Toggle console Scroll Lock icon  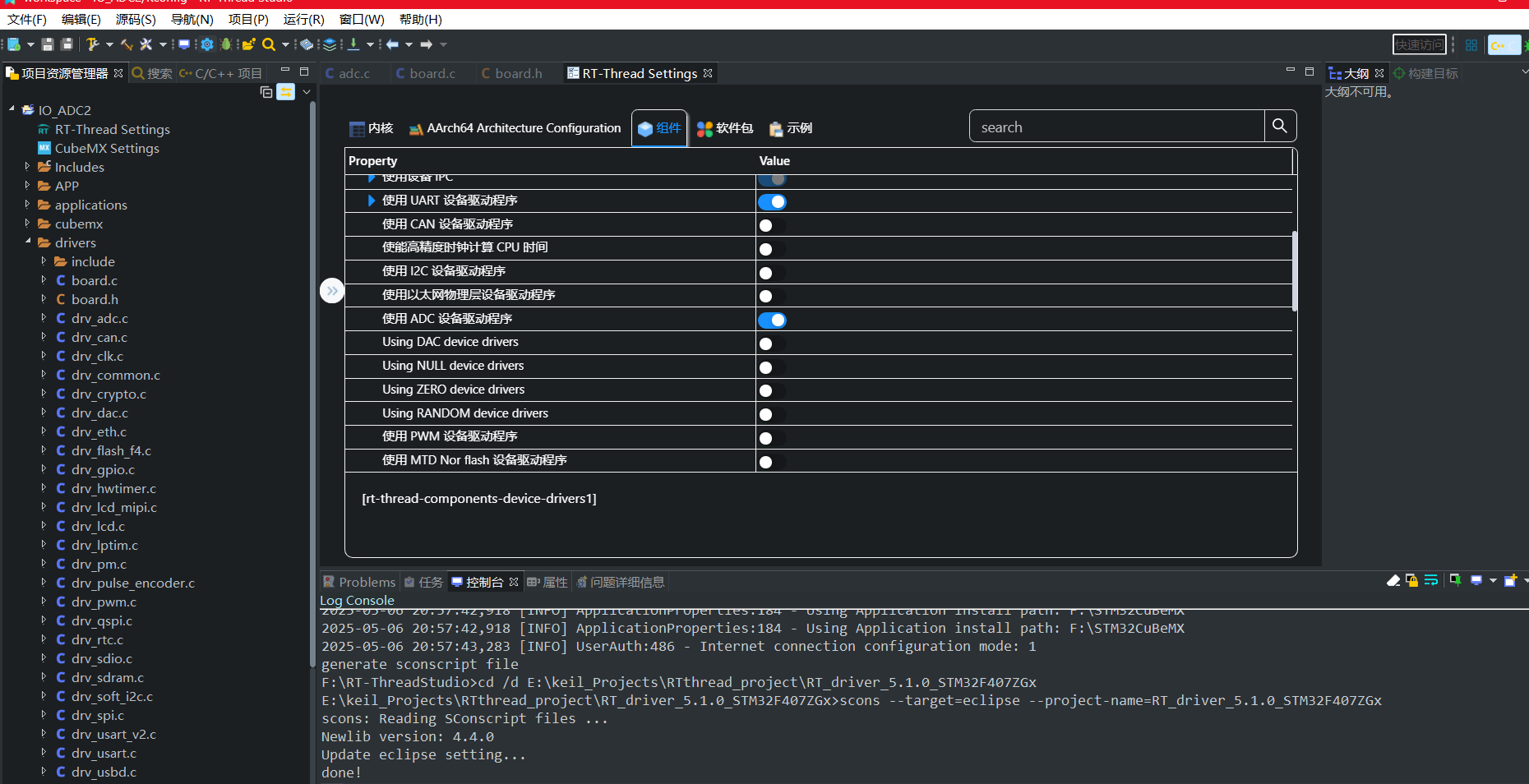1412,581
